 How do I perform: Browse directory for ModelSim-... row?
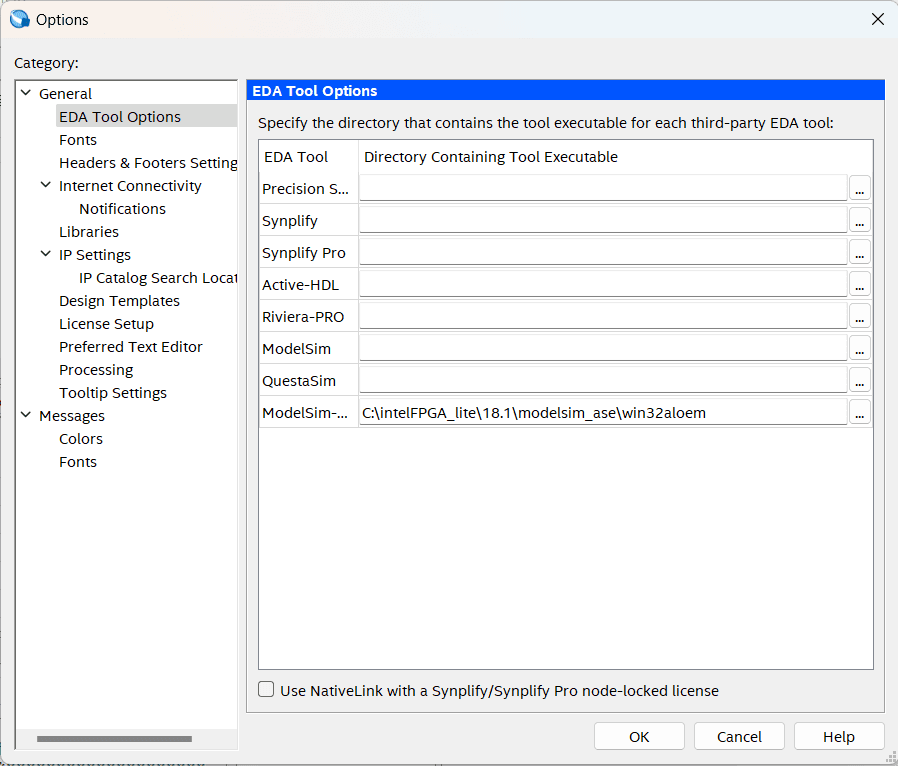860,413
